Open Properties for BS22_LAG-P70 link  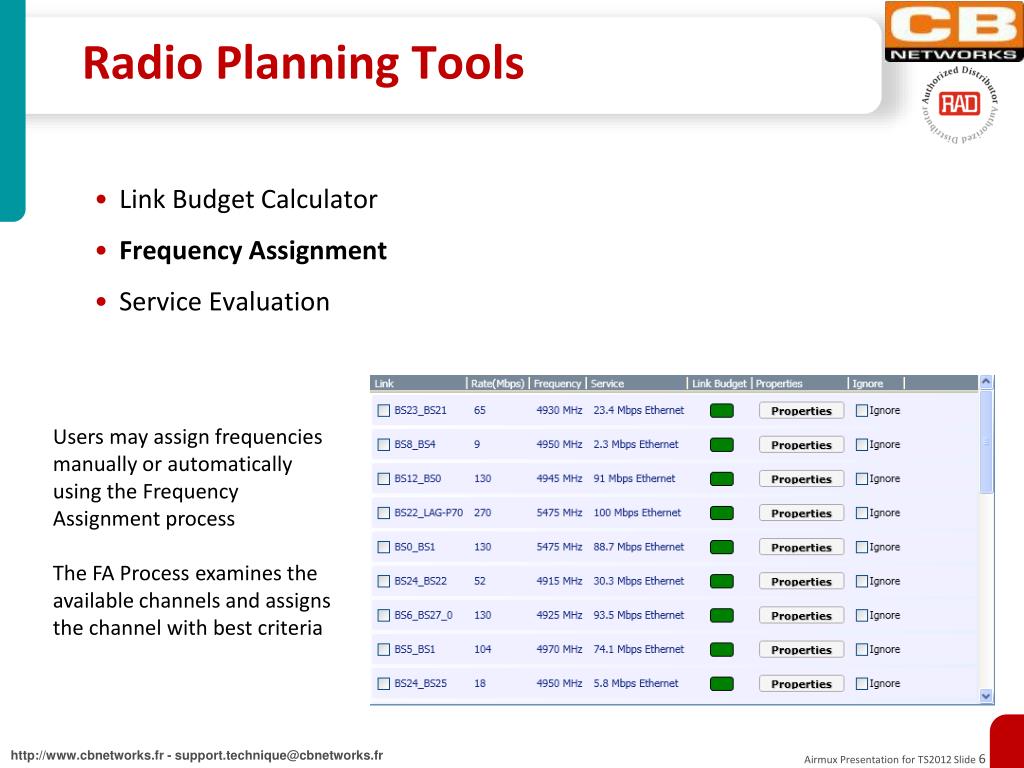(801, 513)
